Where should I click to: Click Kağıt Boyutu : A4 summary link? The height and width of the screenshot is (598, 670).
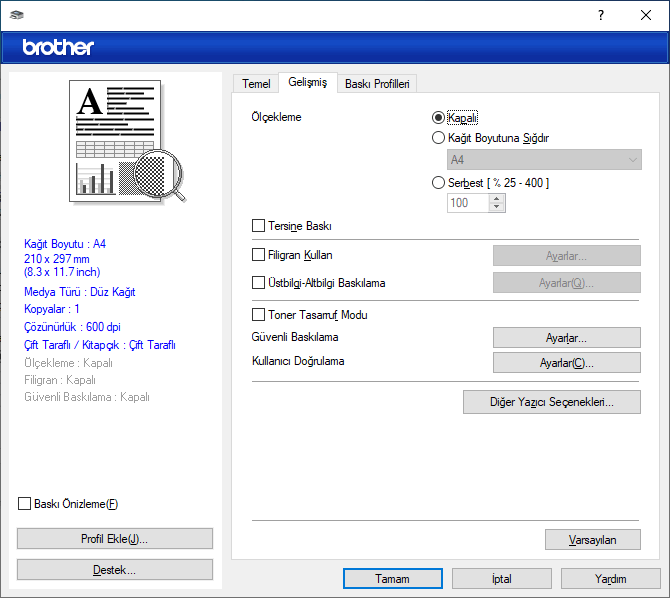(65, 244)
